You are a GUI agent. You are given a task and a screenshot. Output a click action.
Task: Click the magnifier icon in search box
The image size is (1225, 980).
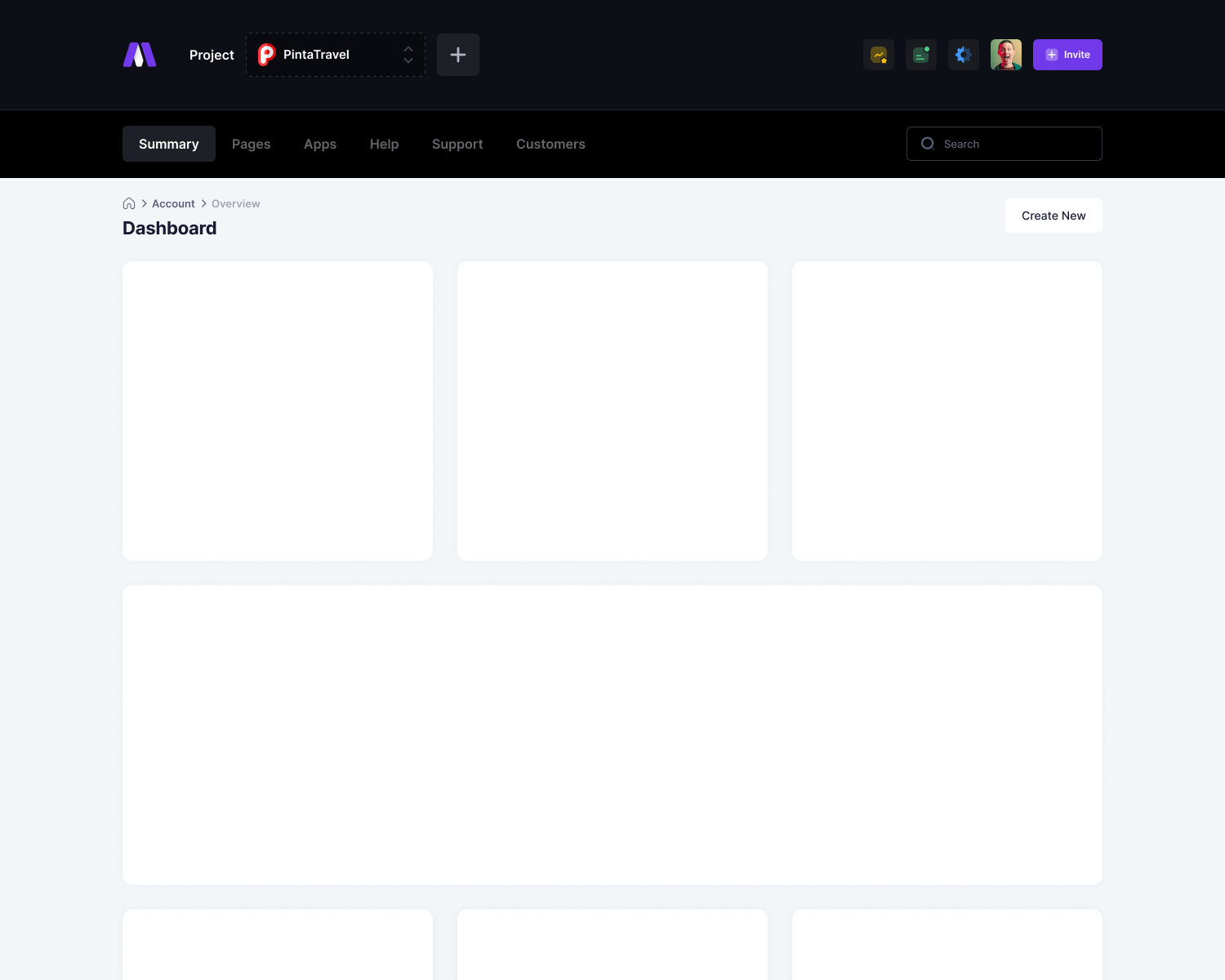[928, 144]
